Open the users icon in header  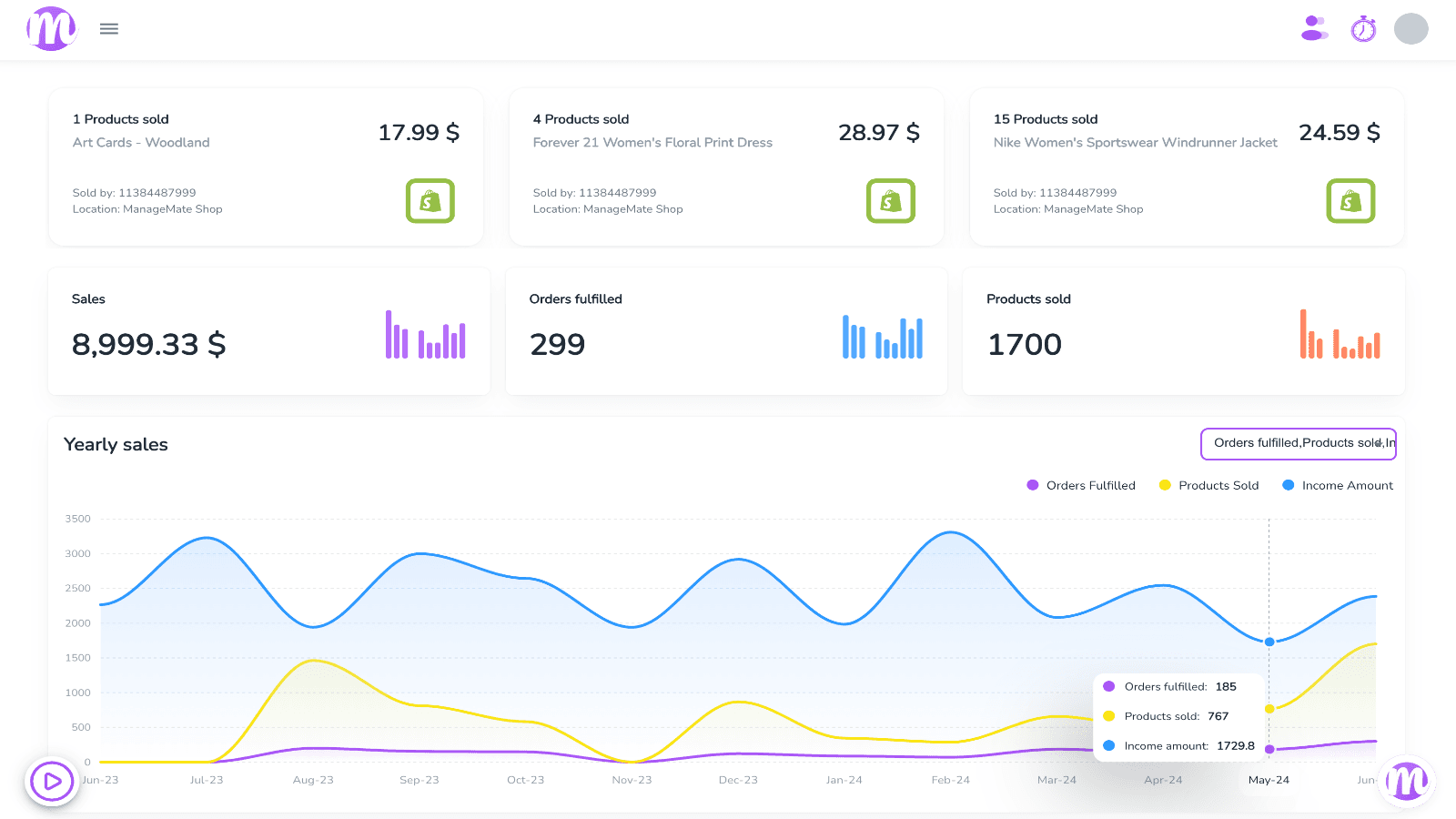coord(1314,29)
